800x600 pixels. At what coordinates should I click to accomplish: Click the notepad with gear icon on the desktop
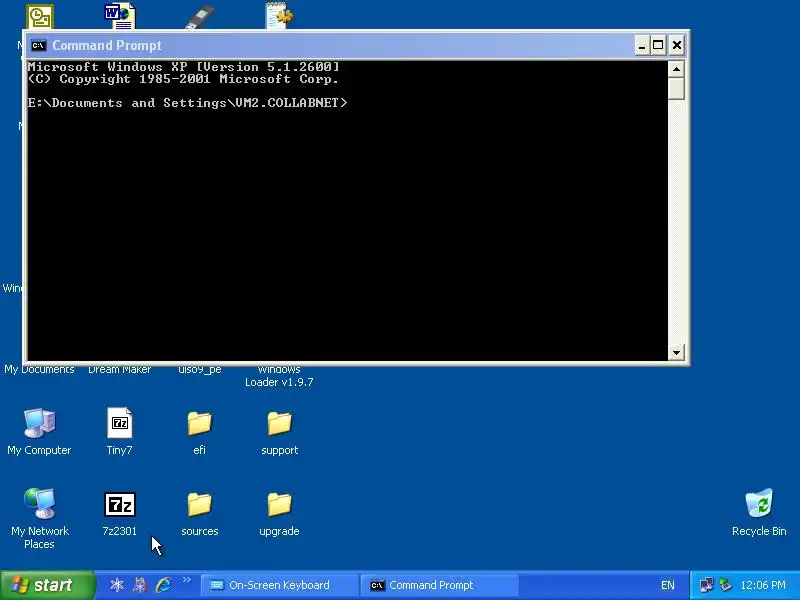(x=279, y=15)
